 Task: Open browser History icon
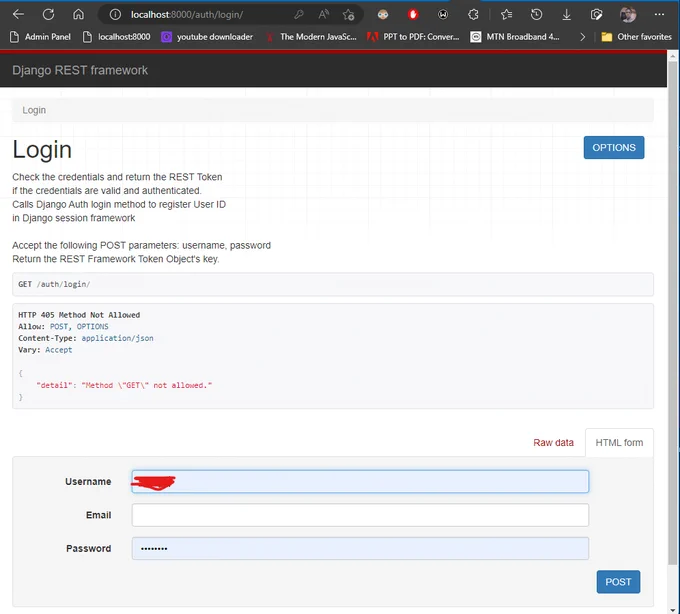[x=536, y=15]
